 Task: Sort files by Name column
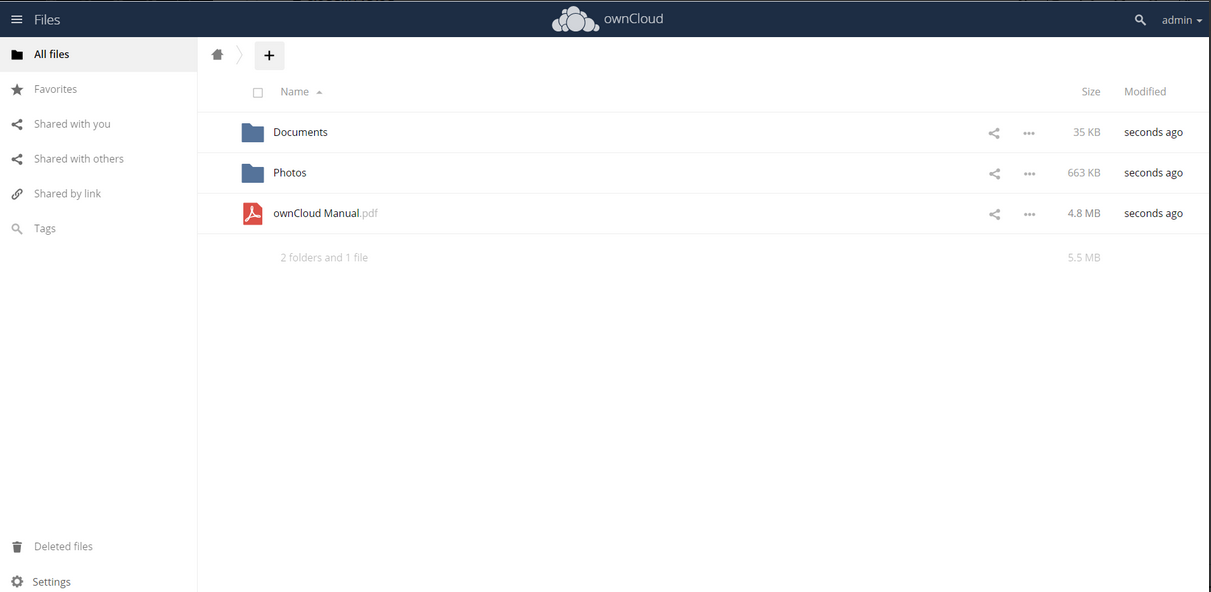tap(295, 92)
